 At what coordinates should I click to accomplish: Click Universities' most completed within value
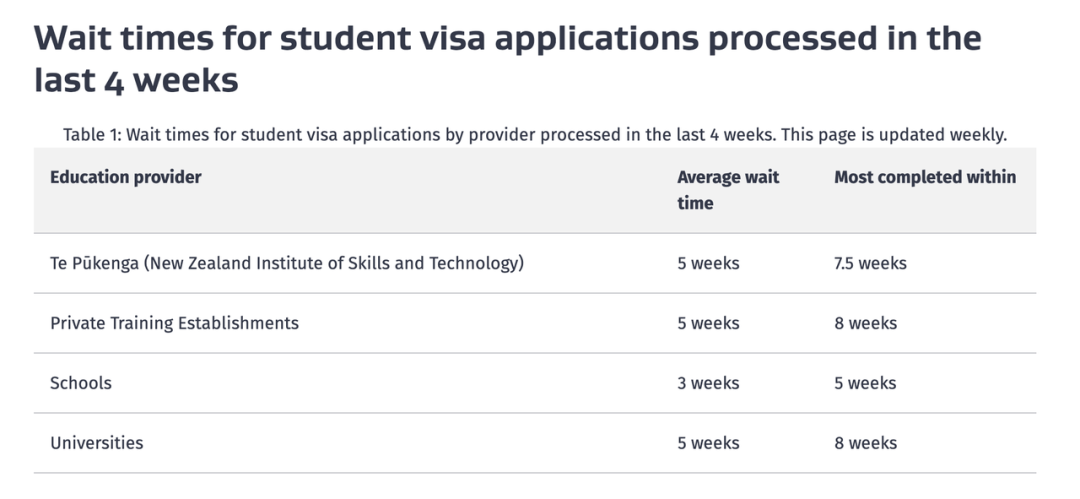pos(865,443)
